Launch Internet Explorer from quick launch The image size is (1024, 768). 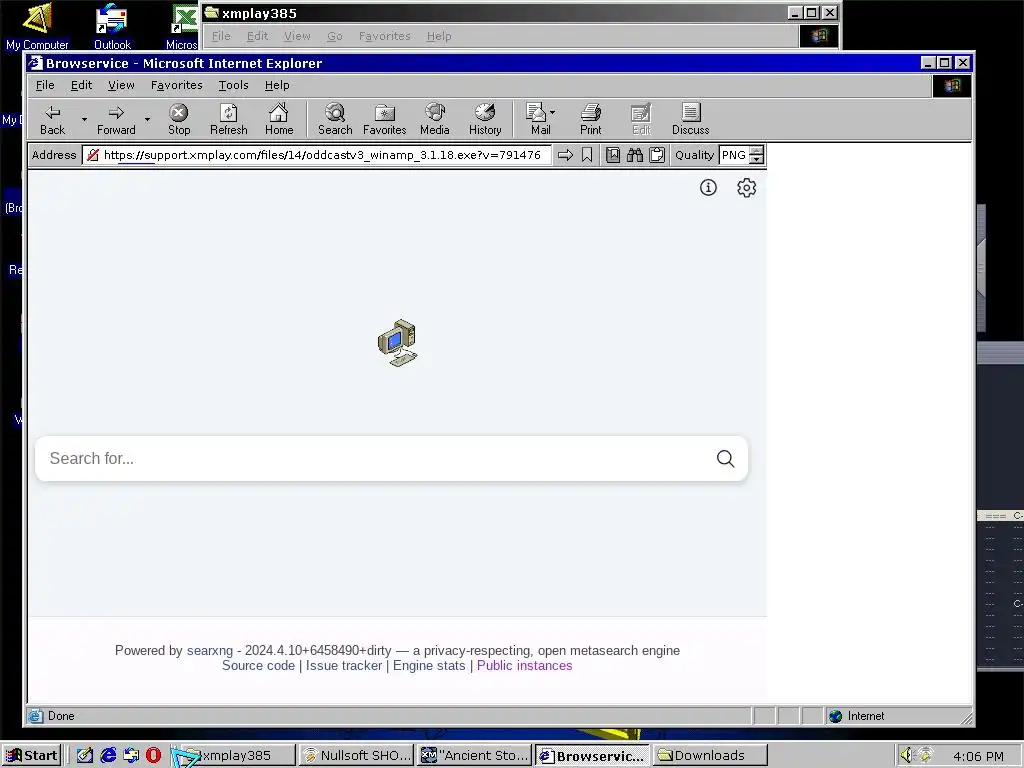tap(108, 756)
